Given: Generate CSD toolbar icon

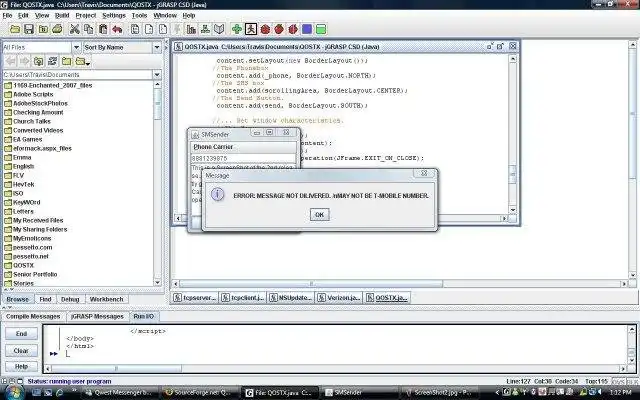Looking at the screenshot, I should tap(135, 29).
